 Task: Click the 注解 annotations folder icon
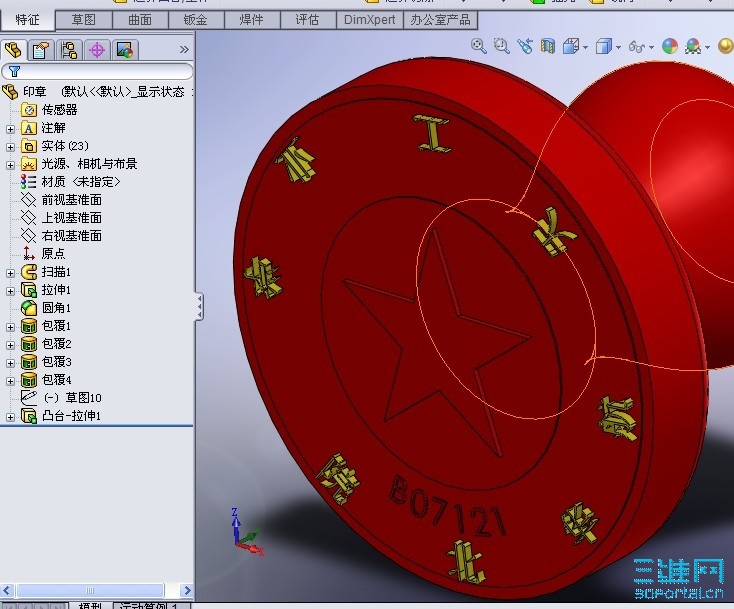pos(29,128)
